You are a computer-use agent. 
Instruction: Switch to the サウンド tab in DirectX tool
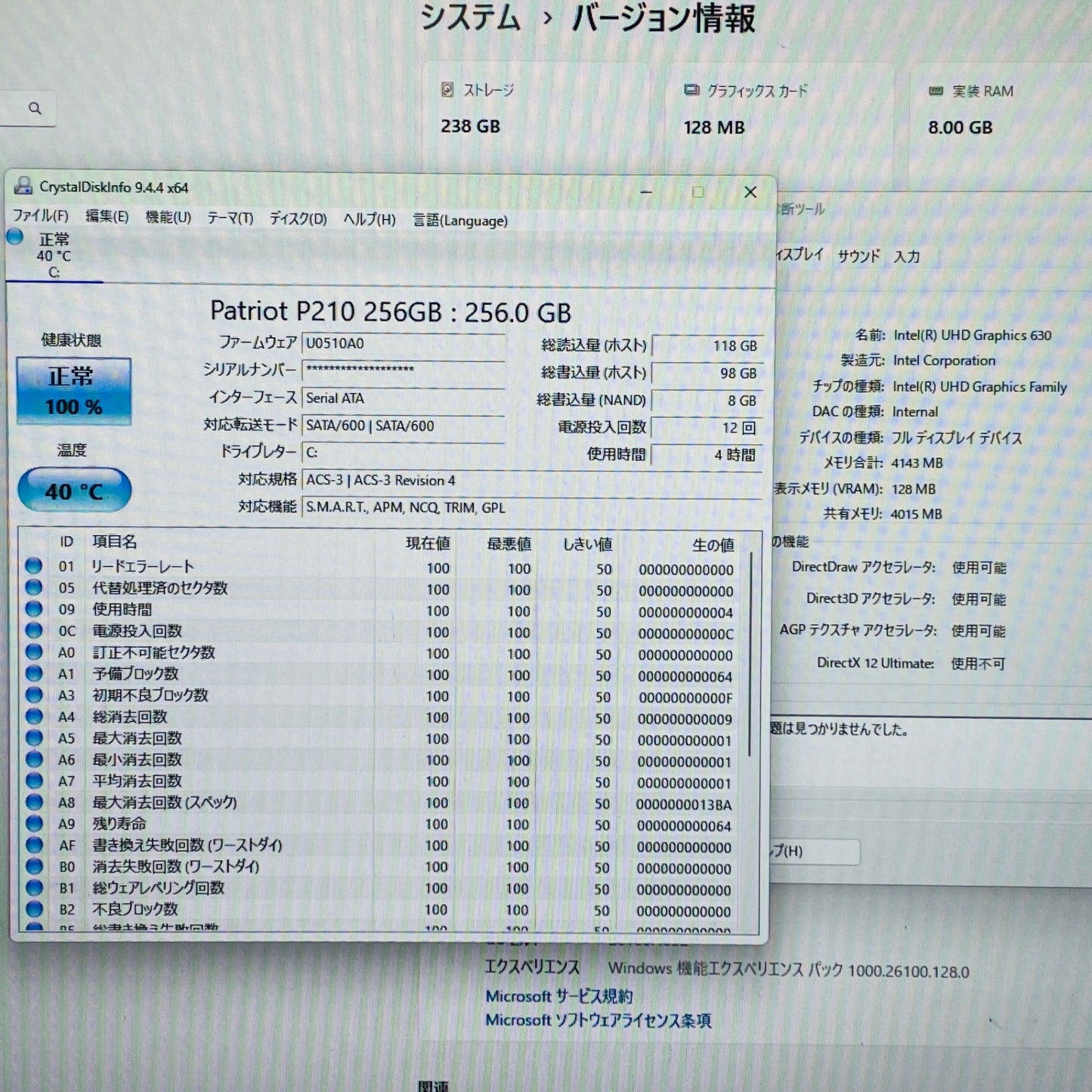click(858, 257)
